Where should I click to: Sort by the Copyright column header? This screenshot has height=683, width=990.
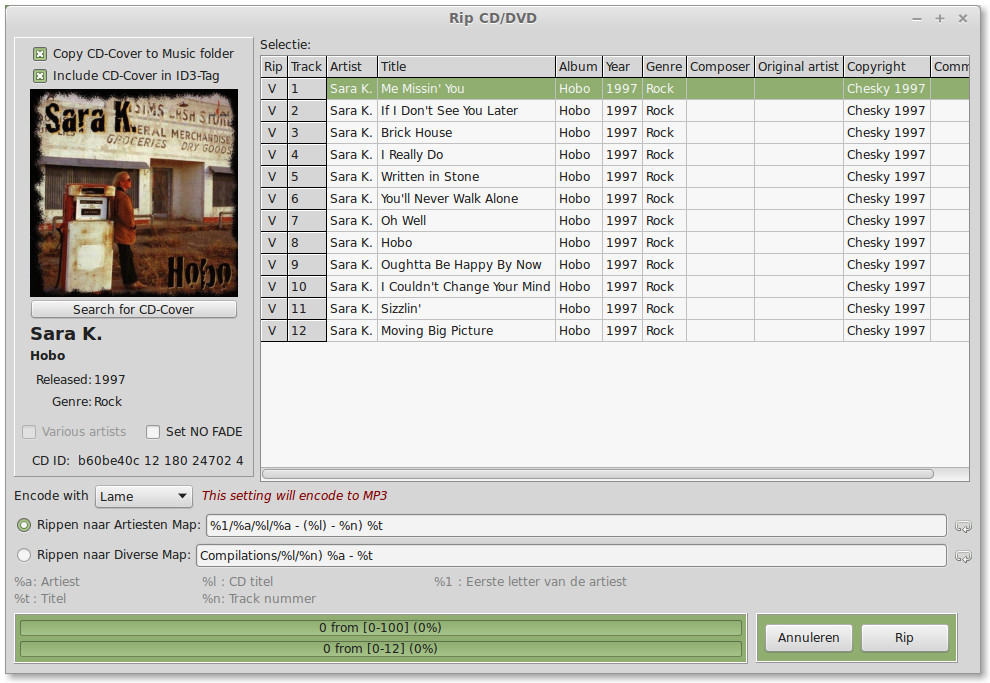[886, 66]
